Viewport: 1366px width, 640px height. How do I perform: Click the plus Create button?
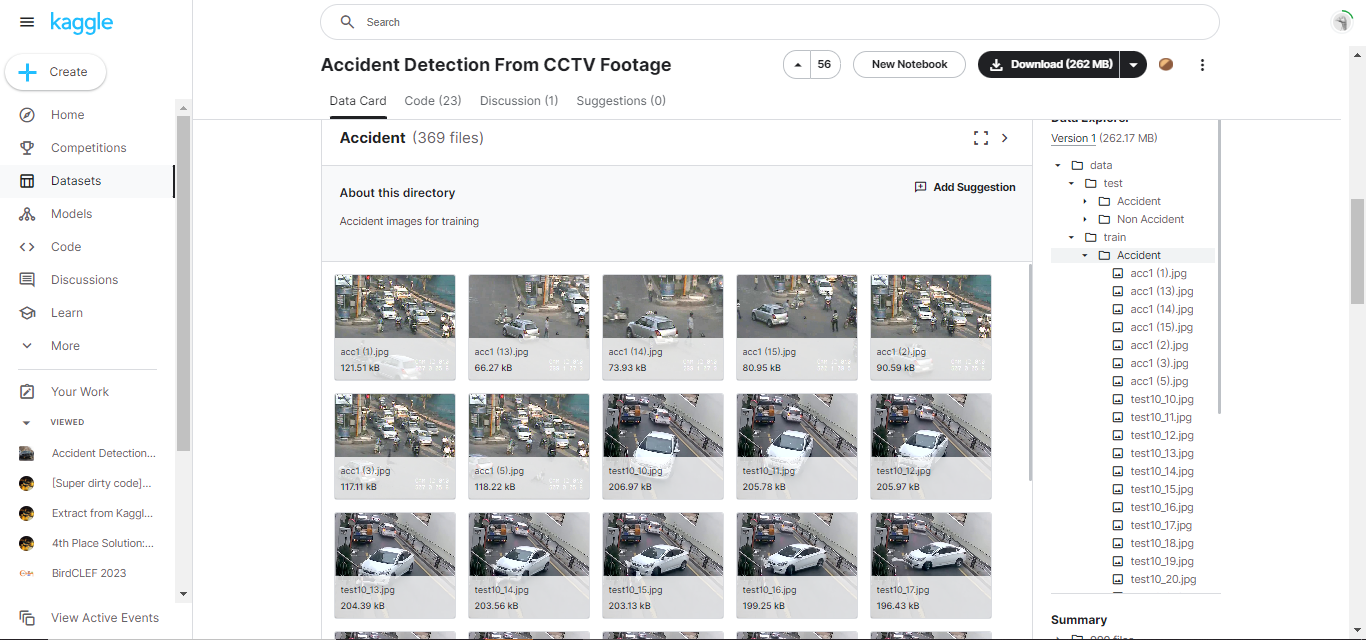56,72
